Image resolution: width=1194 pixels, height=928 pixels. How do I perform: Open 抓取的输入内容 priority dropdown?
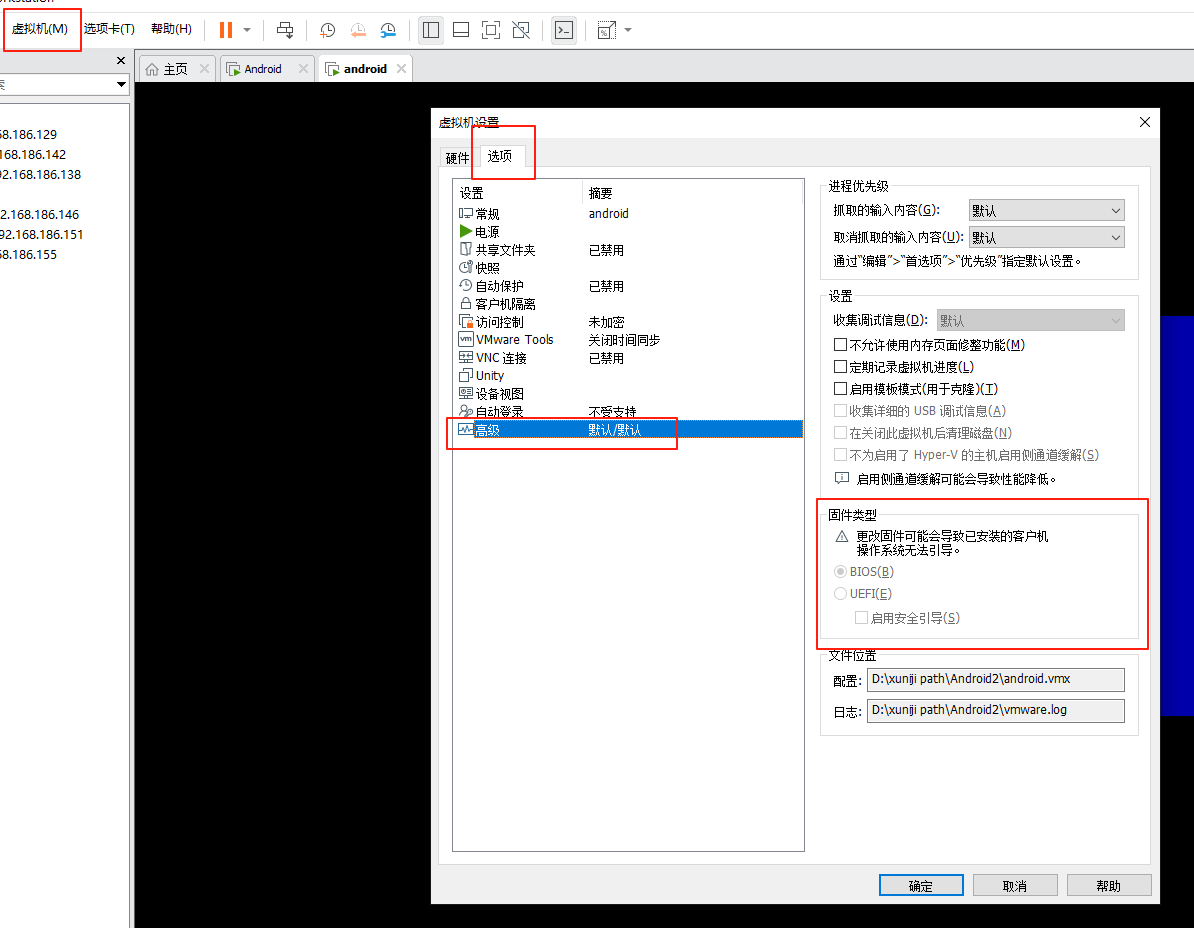1046,211
